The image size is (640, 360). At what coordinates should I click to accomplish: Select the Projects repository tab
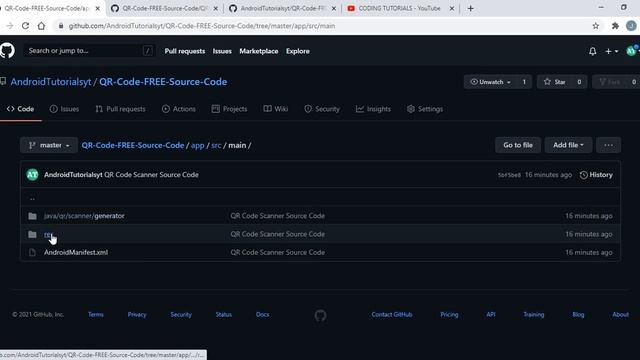coord(229,109)
